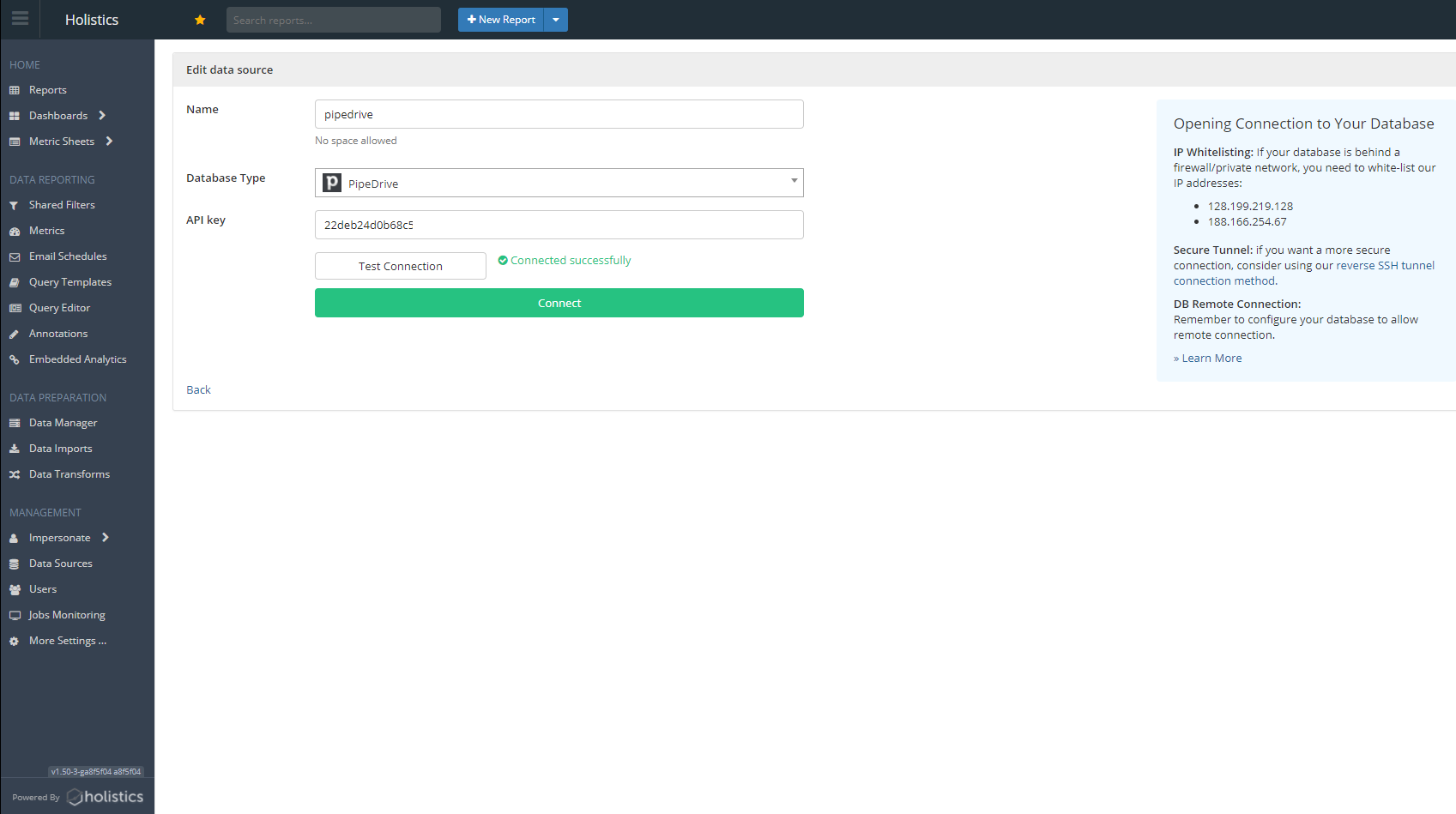
Task: Click the Email Schedules envelope icon
Action: pyautogui.click(x=15, y=256)
